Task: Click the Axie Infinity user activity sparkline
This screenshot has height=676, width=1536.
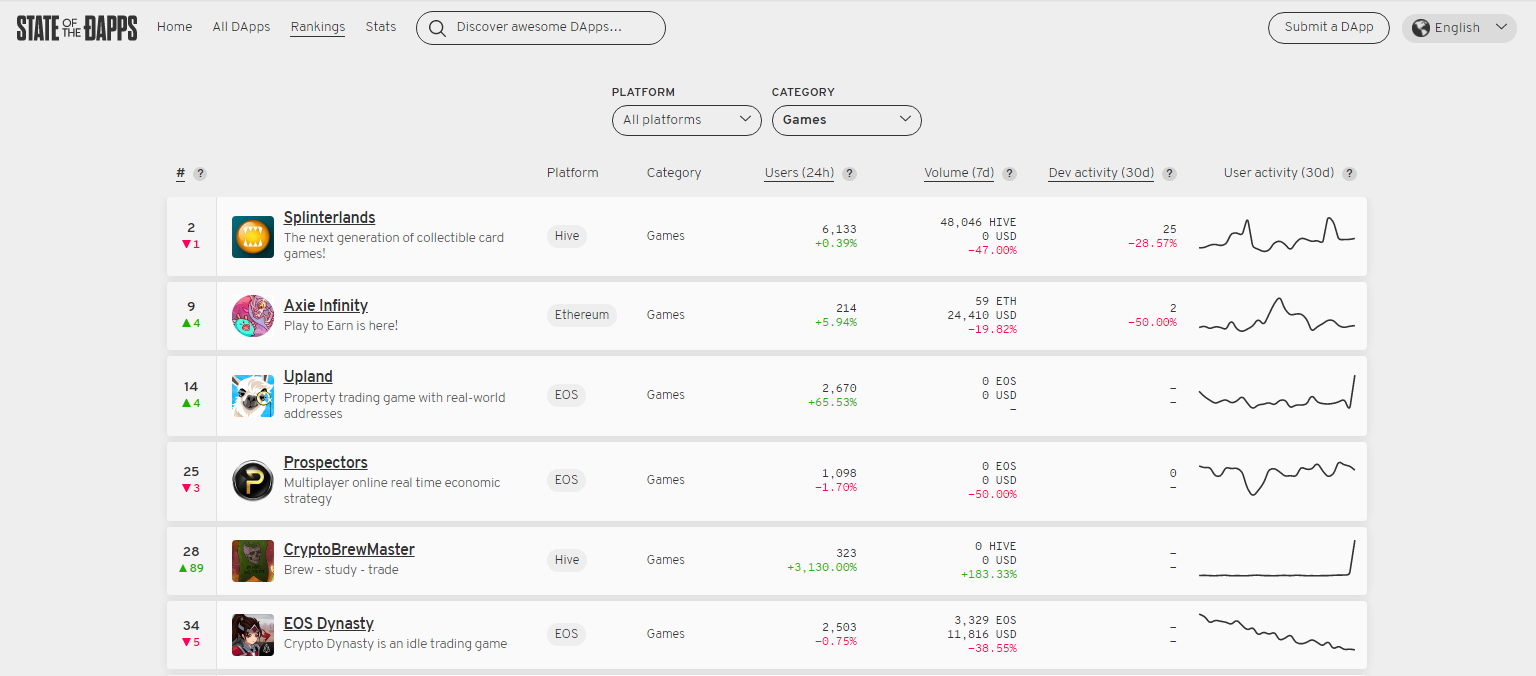Action: 1277,314
